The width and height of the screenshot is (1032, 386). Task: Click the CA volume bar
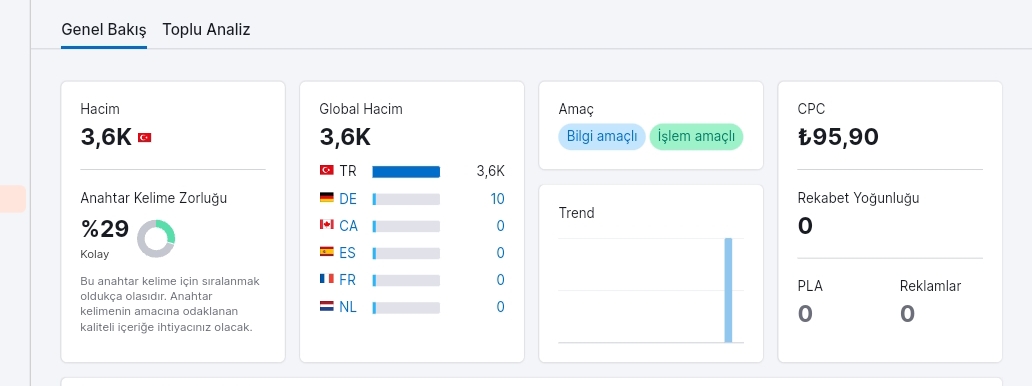tap(406, 226)
